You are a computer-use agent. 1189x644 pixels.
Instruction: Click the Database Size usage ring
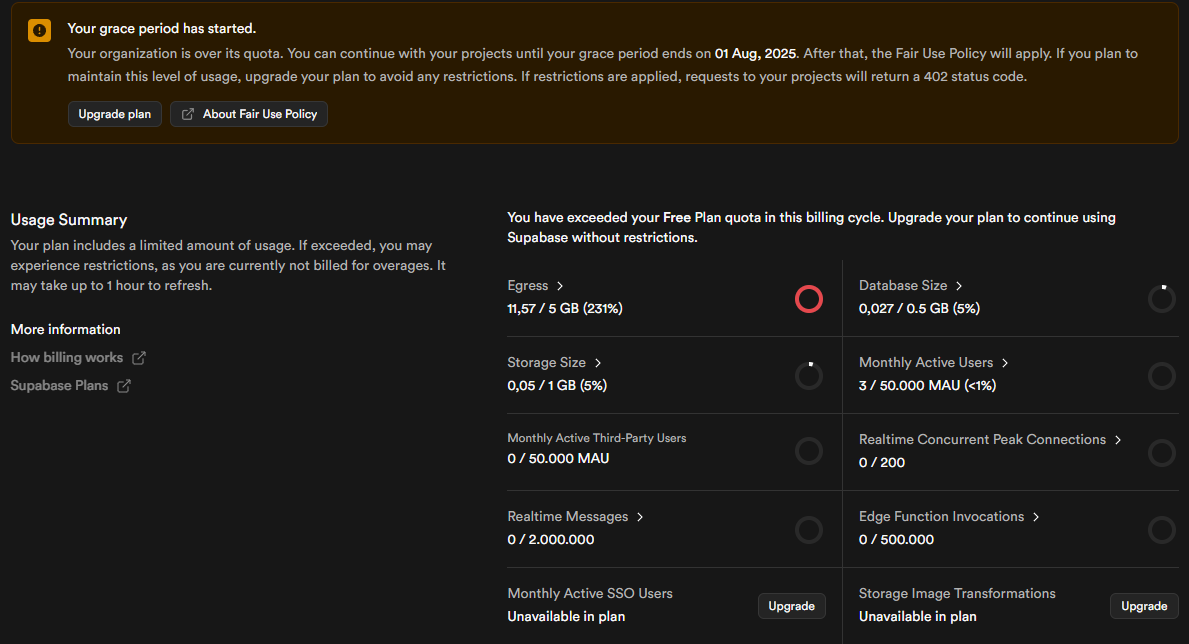[x=1161, y=298]
